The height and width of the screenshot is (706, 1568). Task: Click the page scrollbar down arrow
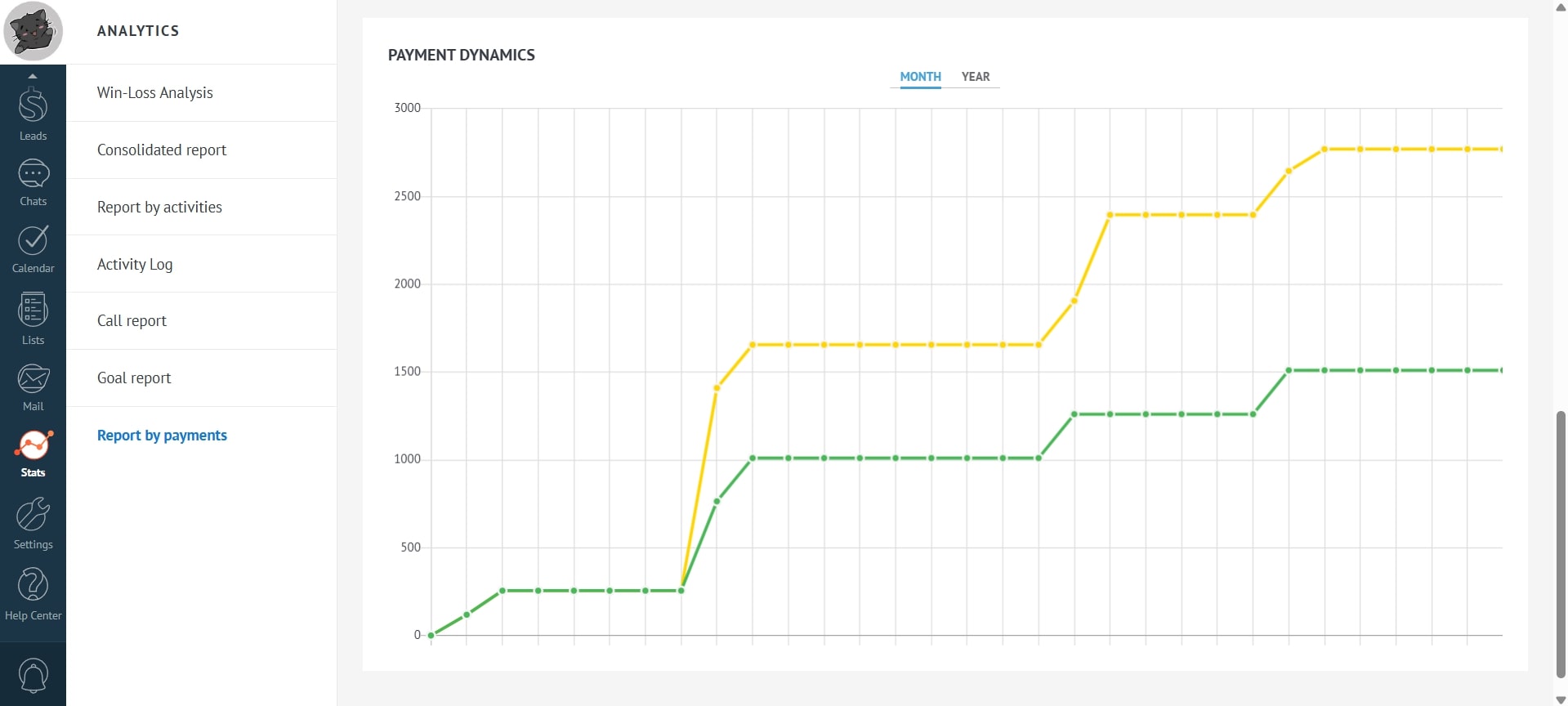[x=1561, y=699]
